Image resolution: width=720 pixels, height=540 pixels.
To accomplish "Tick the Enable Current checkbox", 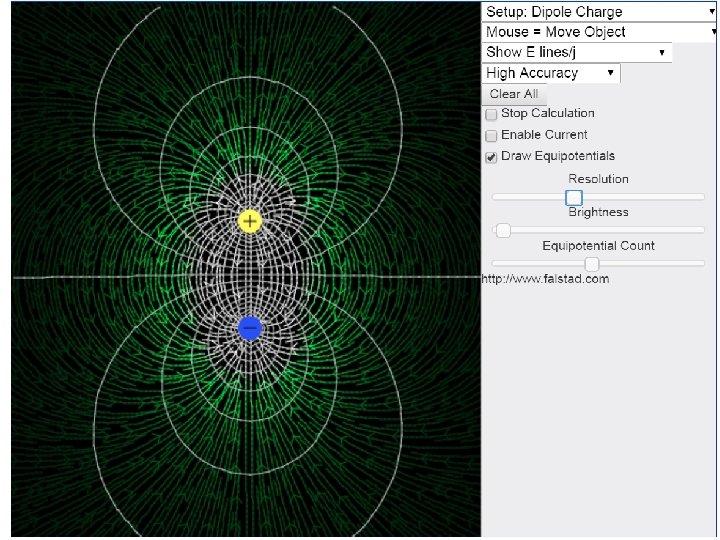I will (x=491, y=136).
